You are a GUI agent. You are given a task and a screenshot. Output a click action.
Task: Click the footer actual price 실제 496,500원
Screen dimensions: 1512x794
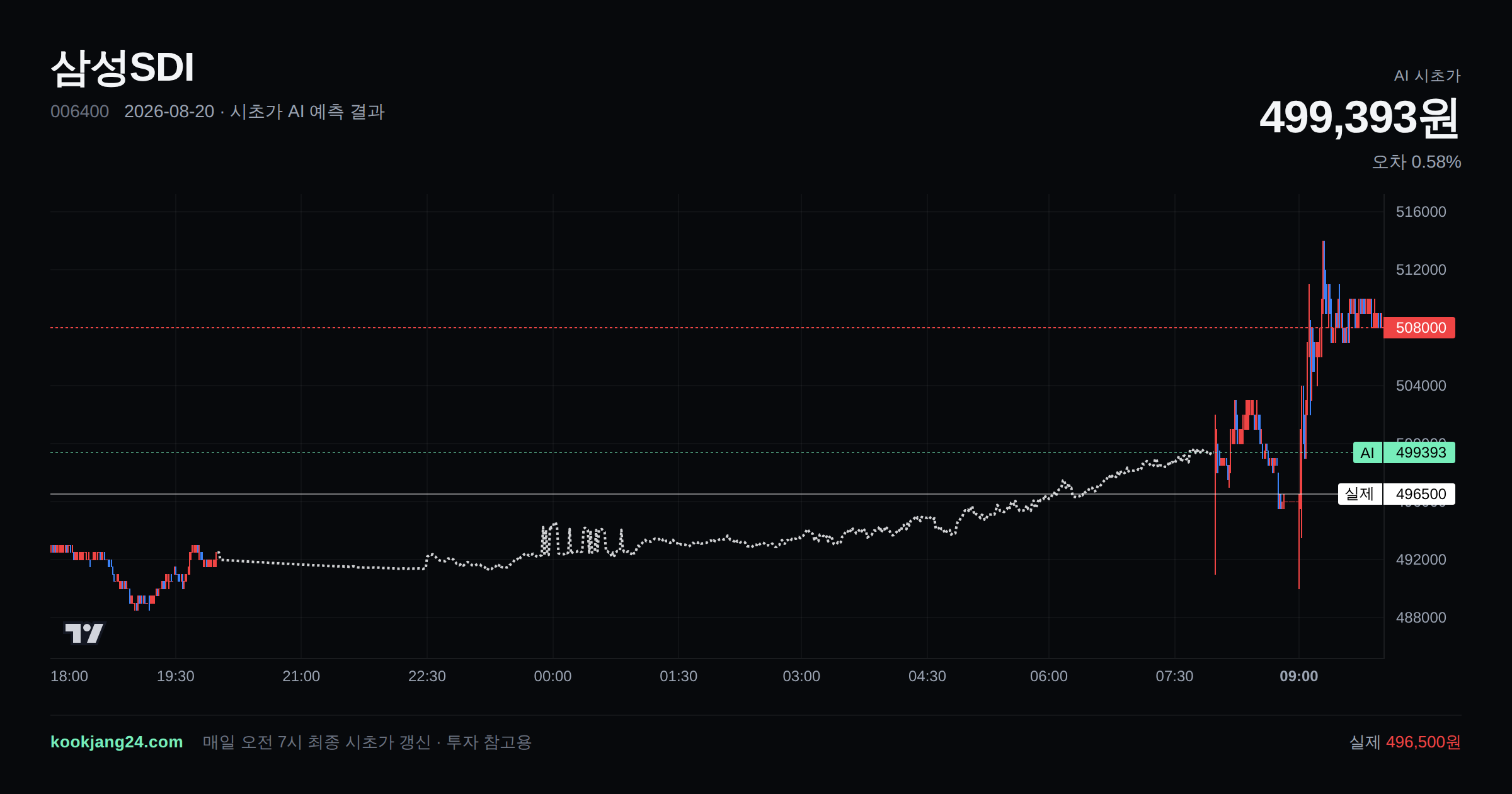[1405, 742]
